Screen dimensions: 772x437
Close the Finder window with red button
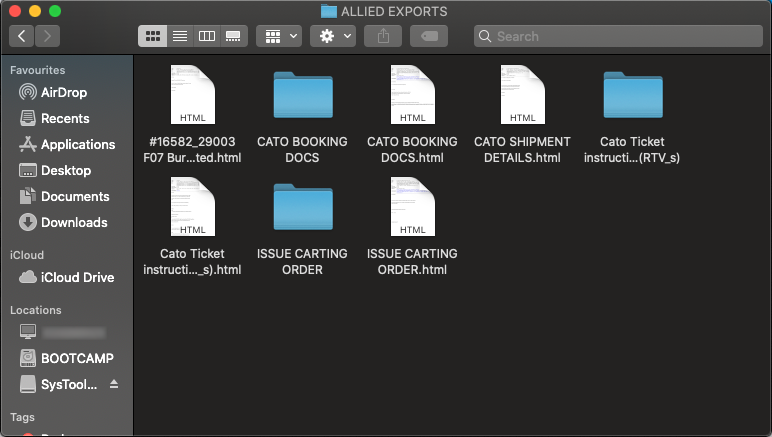(x=15, y=11)
